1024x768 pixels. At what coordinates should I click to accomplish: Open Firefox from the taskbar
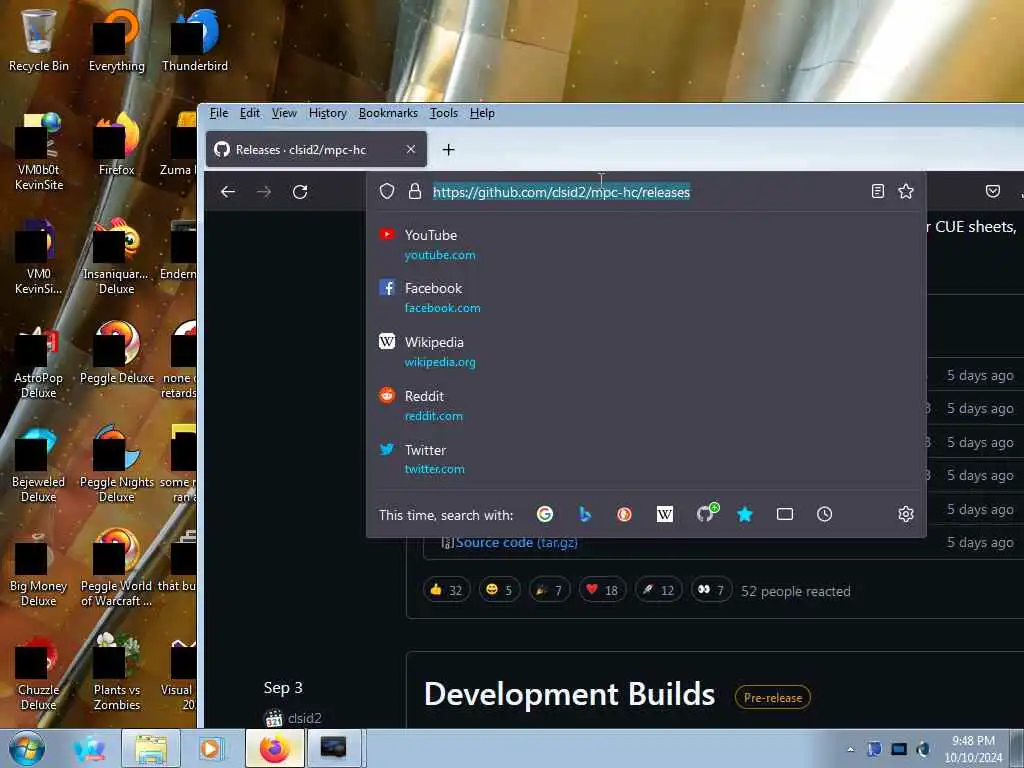[x=275, y=748]
